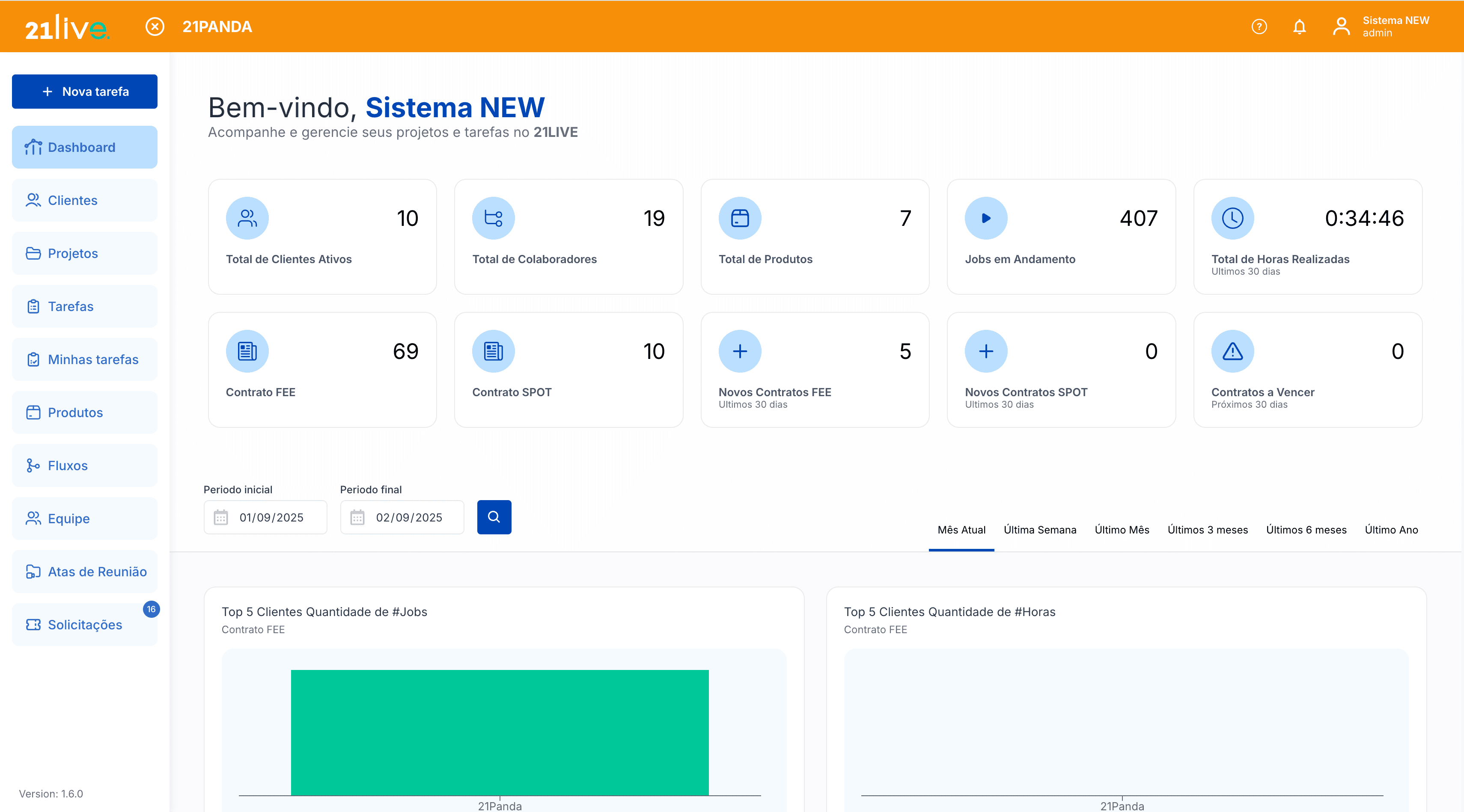Switch to the Último Ano tab
Image resolution: width=1464 pixels, height=812 pixels.
click(x=1391, y=529)
